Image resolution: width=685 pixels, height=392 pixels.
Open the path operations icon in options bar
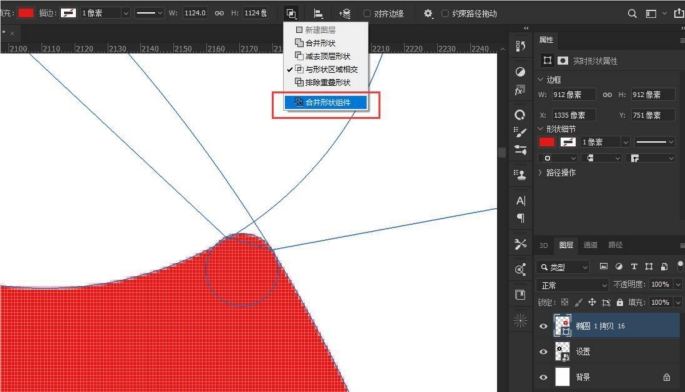291,14
